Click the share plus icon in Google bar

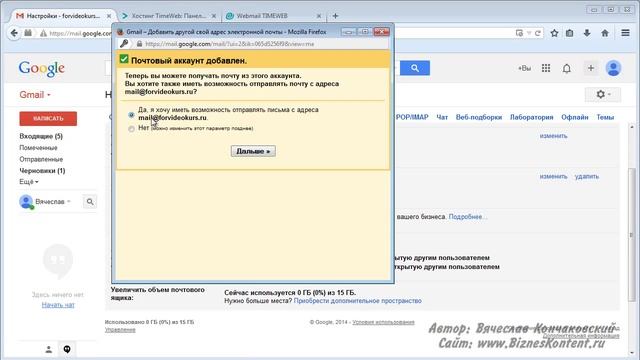pos(591,68)
